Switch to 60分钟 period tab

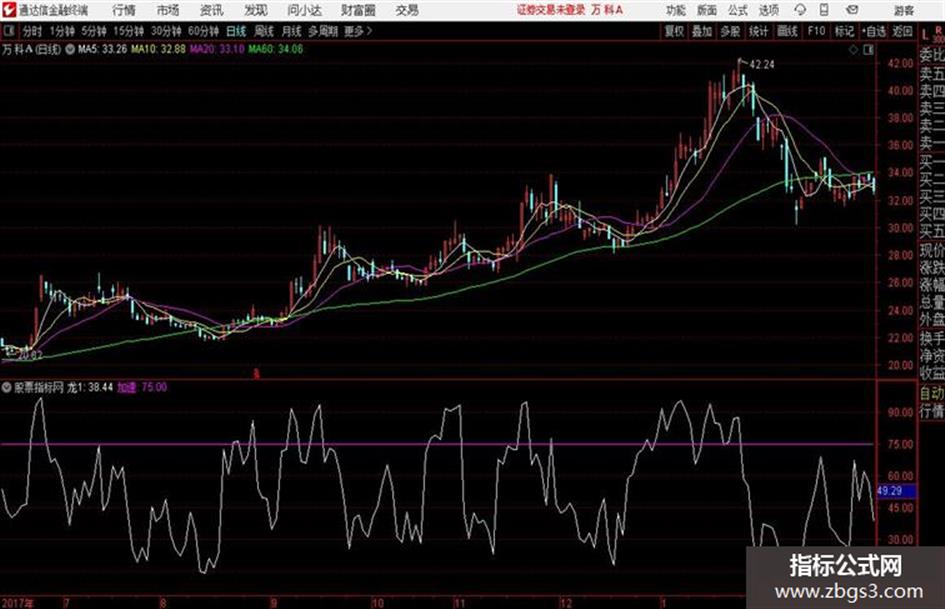click(x=203, y=31)
